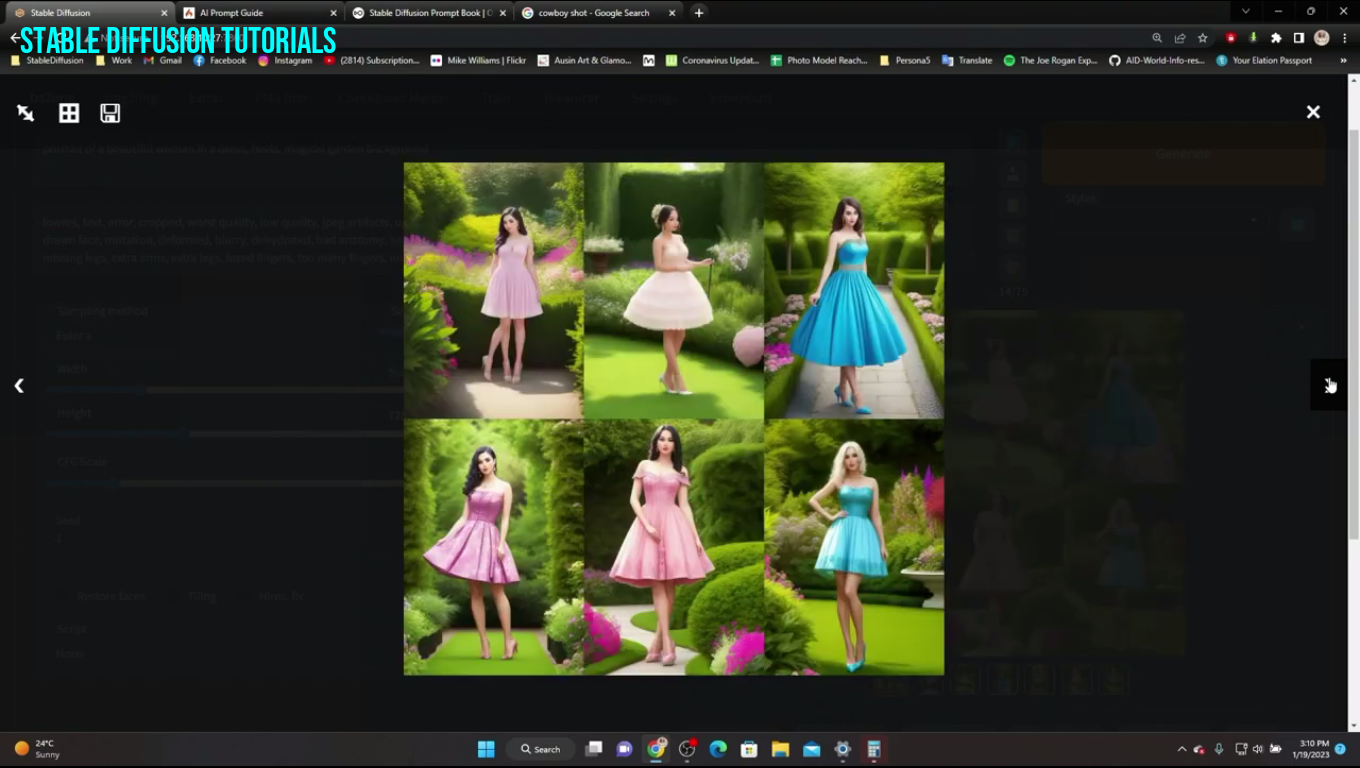Close the cowboy shot Google Search tab
The image size is (1360, 768).
point(671,13)
